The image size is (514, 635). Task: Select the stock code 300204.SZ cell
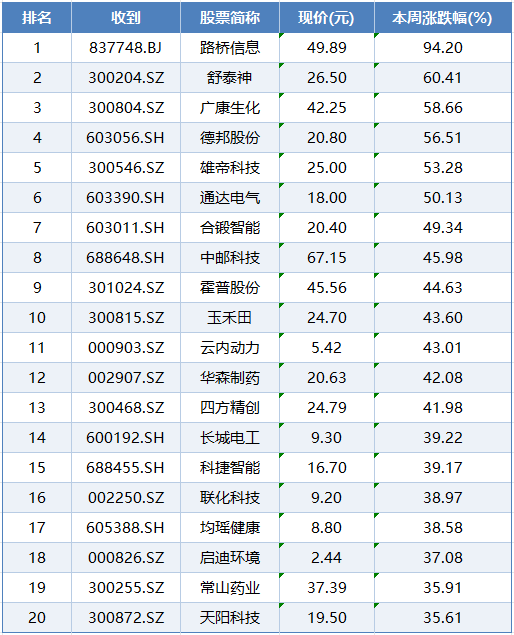point(126,78)
